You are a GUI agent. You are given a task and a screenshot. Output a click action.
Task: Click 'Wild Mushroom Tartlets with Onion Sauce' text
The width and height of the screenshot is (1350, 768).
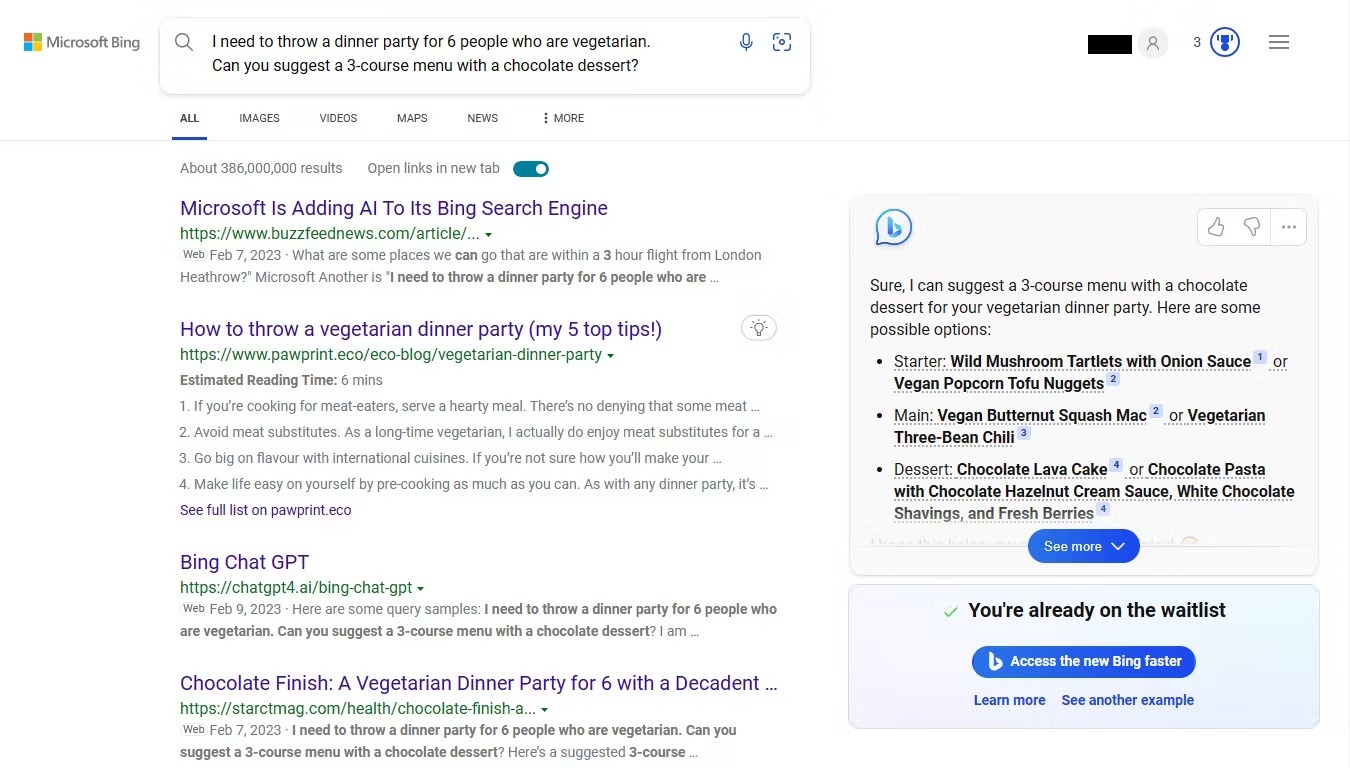point(1100,361)
